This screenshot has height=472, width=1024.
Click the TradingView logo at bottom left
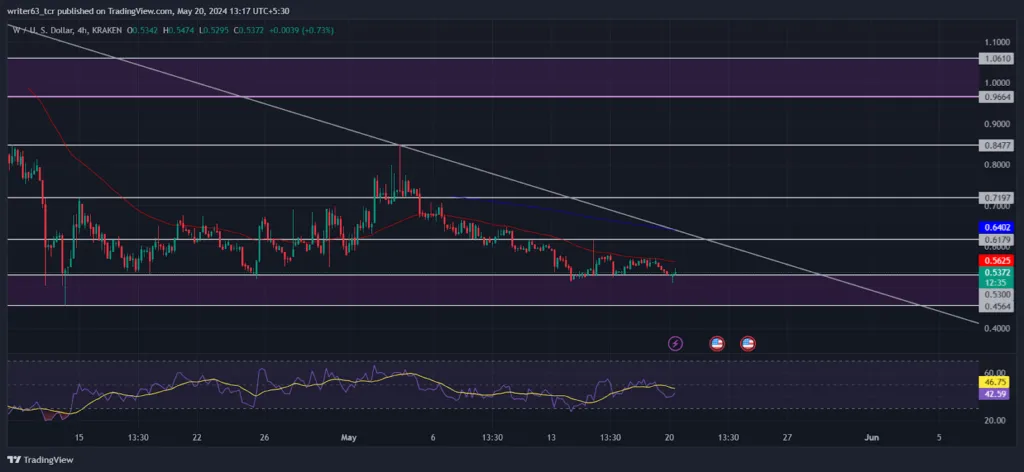(40, 460)
